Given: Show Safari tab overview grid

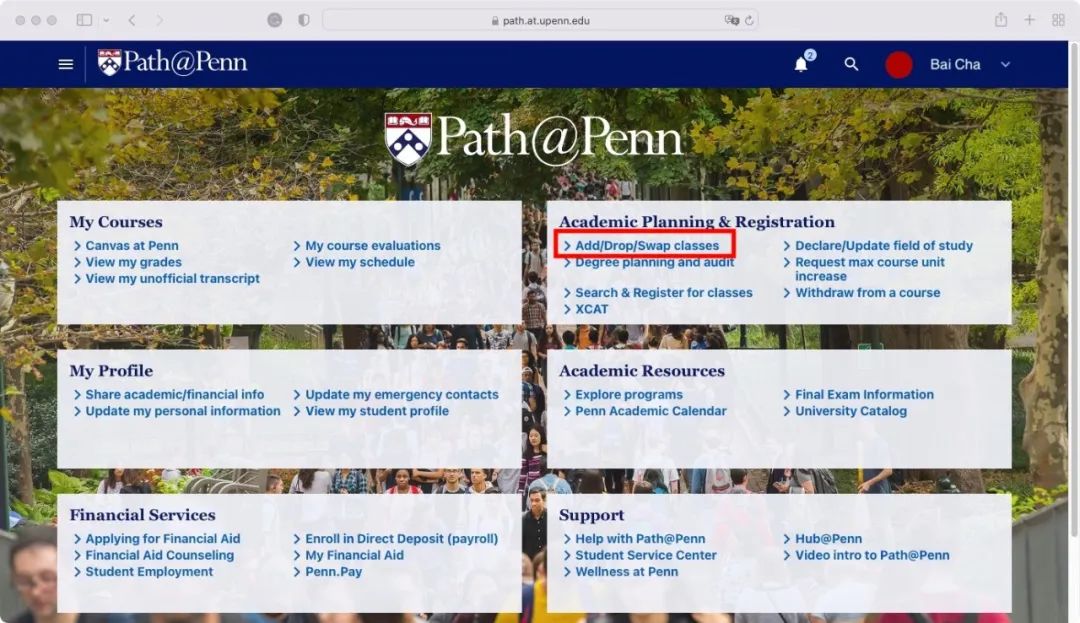Looking at the screenshot, I should point(1059,20).
